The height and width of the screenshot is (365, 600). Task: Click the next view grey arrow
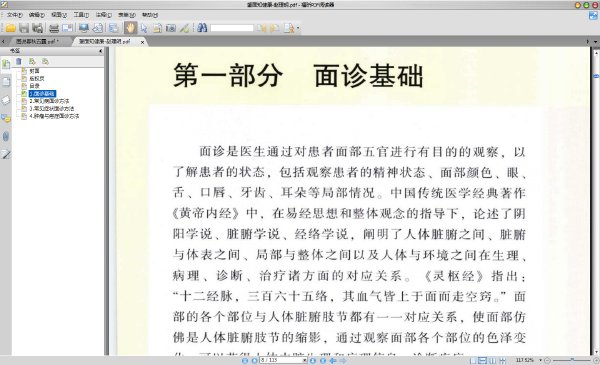tap(343, 360)
